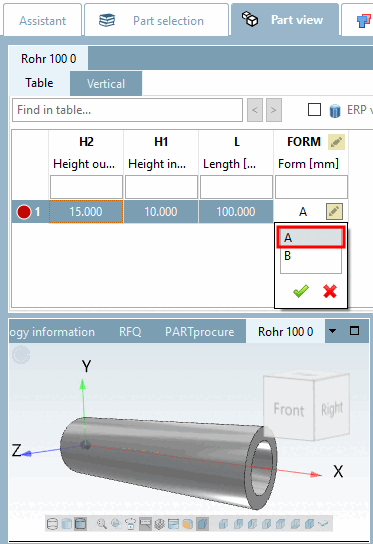This screenshot has height=544, width=373.
Task: Open the technology information tab
Action: [x=52, y=332]
